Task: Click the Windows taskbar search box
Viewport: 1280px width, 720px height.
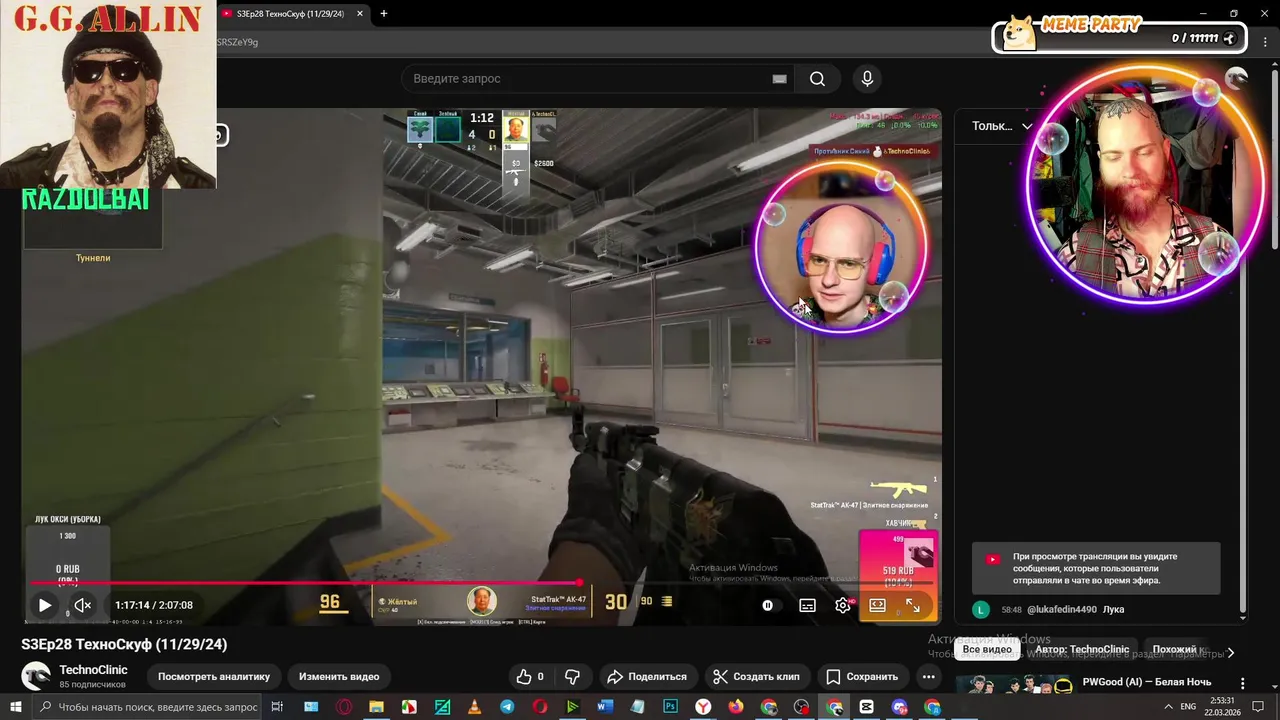Action: (148, 707)
